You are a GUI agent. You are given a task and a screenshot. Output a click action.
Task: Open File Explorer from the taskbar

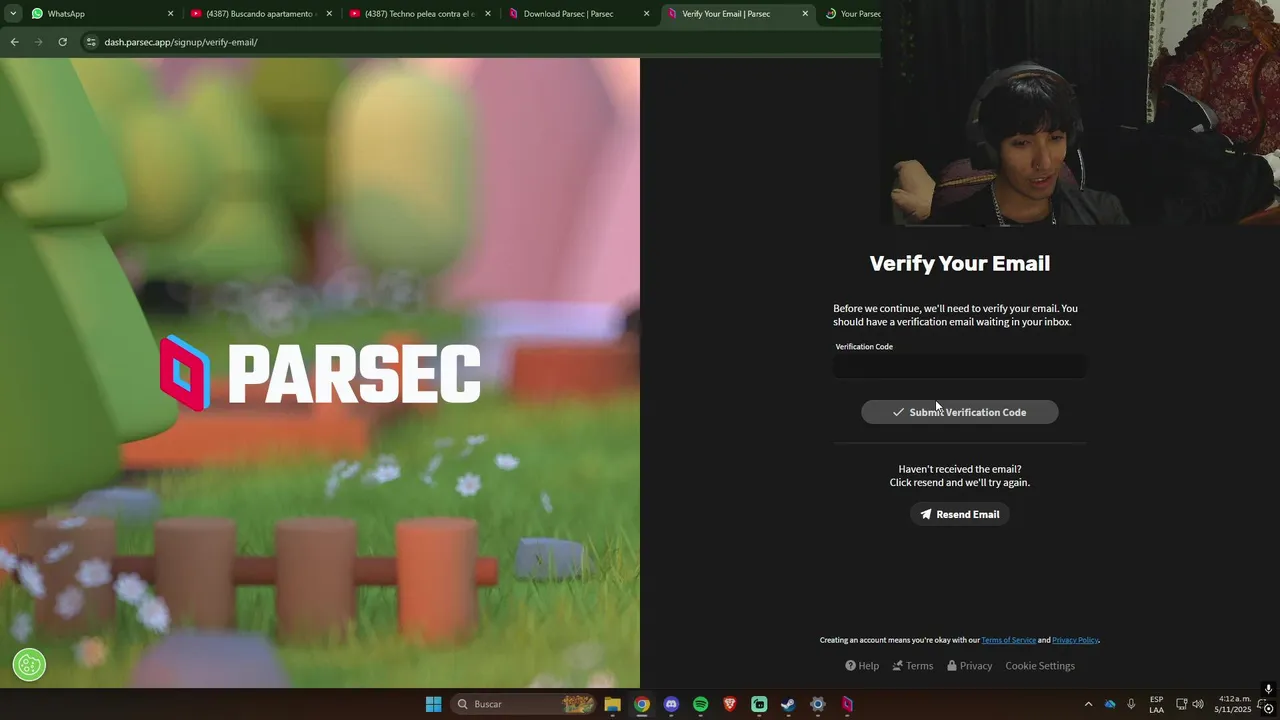tap(612, 704)
